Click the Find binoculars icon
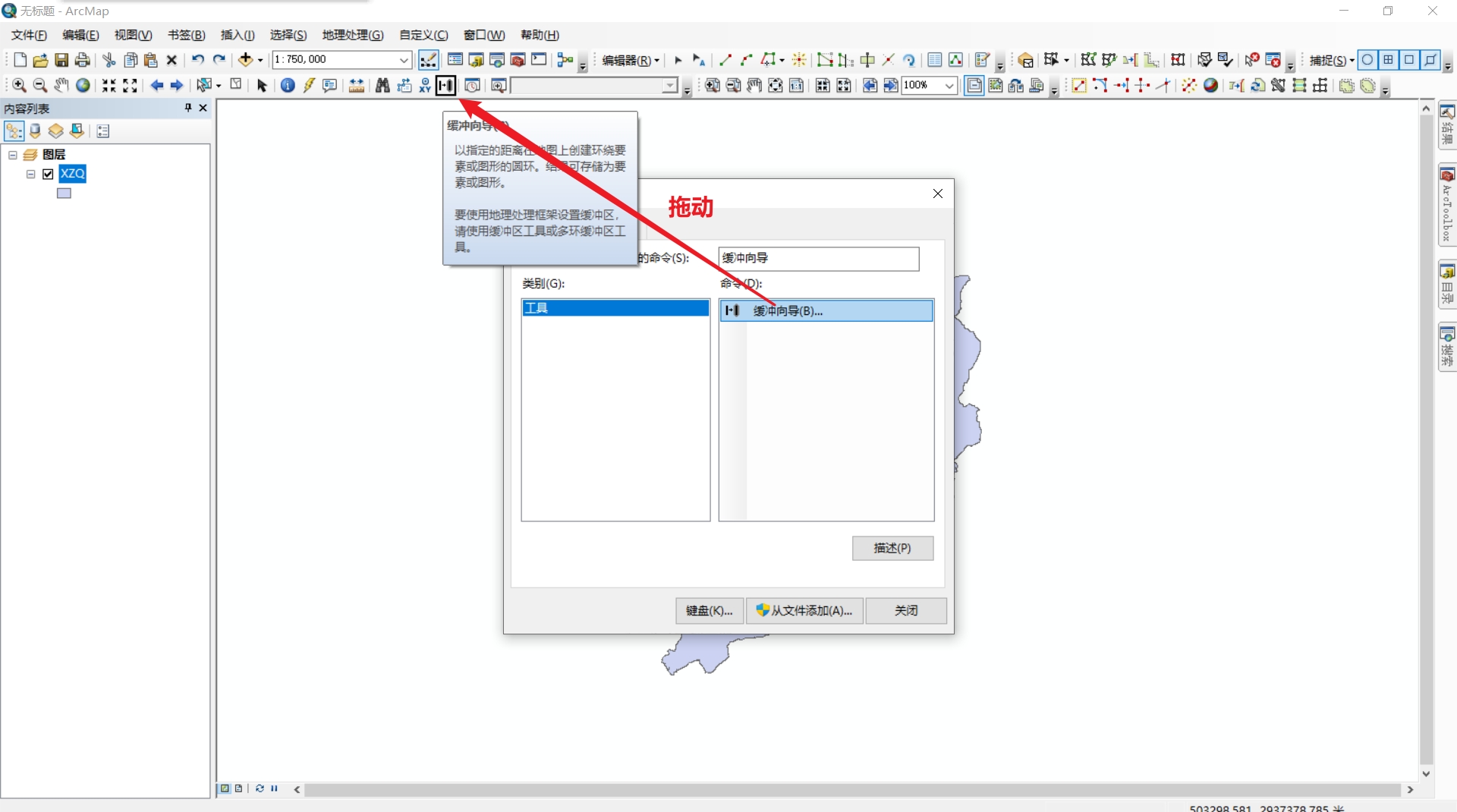Viewport: 1457px width, 812px height. (x=382, y=86)
